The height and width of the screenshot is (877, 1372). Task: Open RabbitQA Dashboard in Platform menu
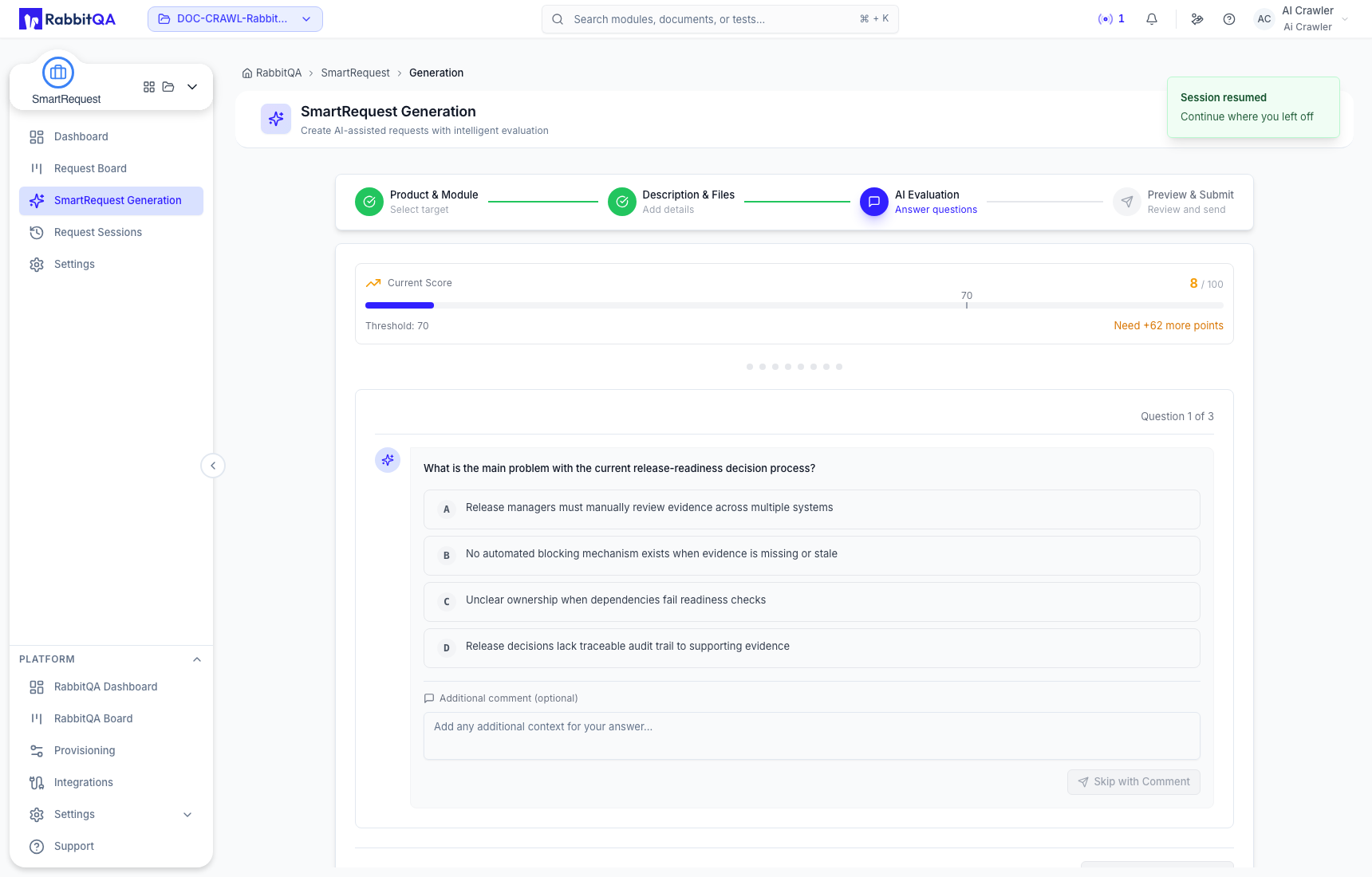click(111, 687)
